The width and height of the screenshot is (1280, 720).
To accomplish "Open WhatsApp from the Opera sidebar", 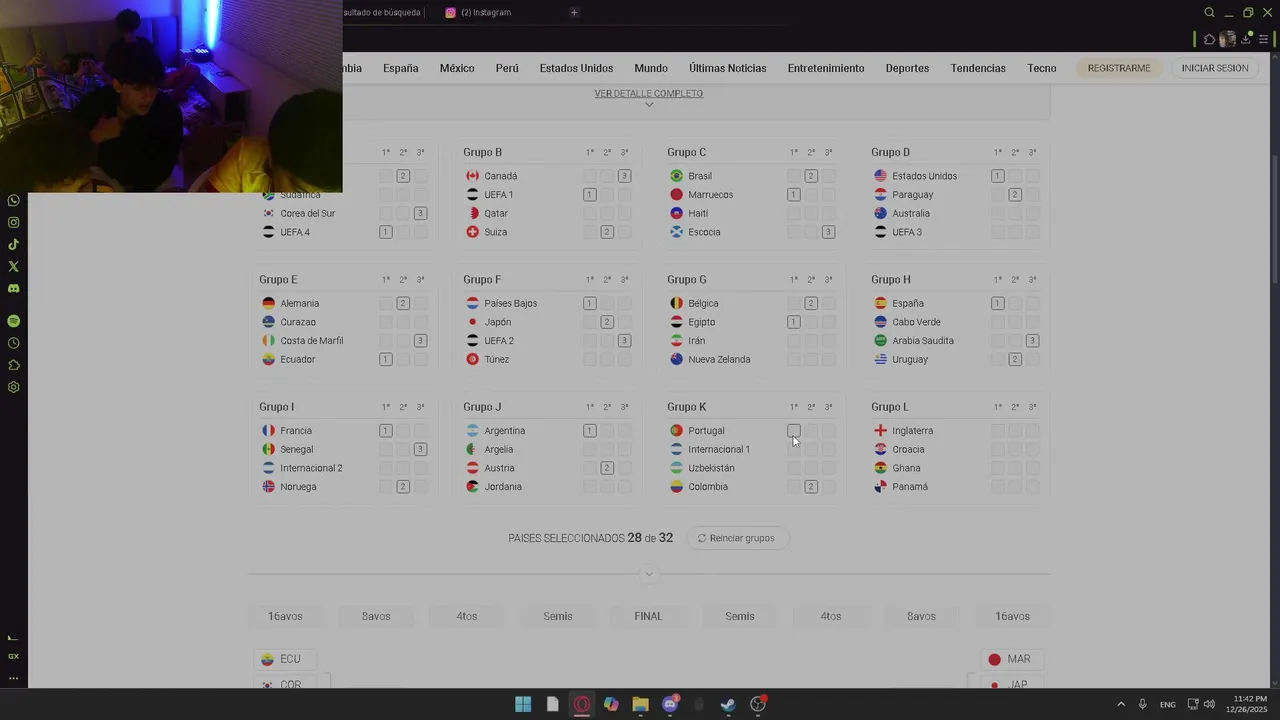I will click(13, 201).
